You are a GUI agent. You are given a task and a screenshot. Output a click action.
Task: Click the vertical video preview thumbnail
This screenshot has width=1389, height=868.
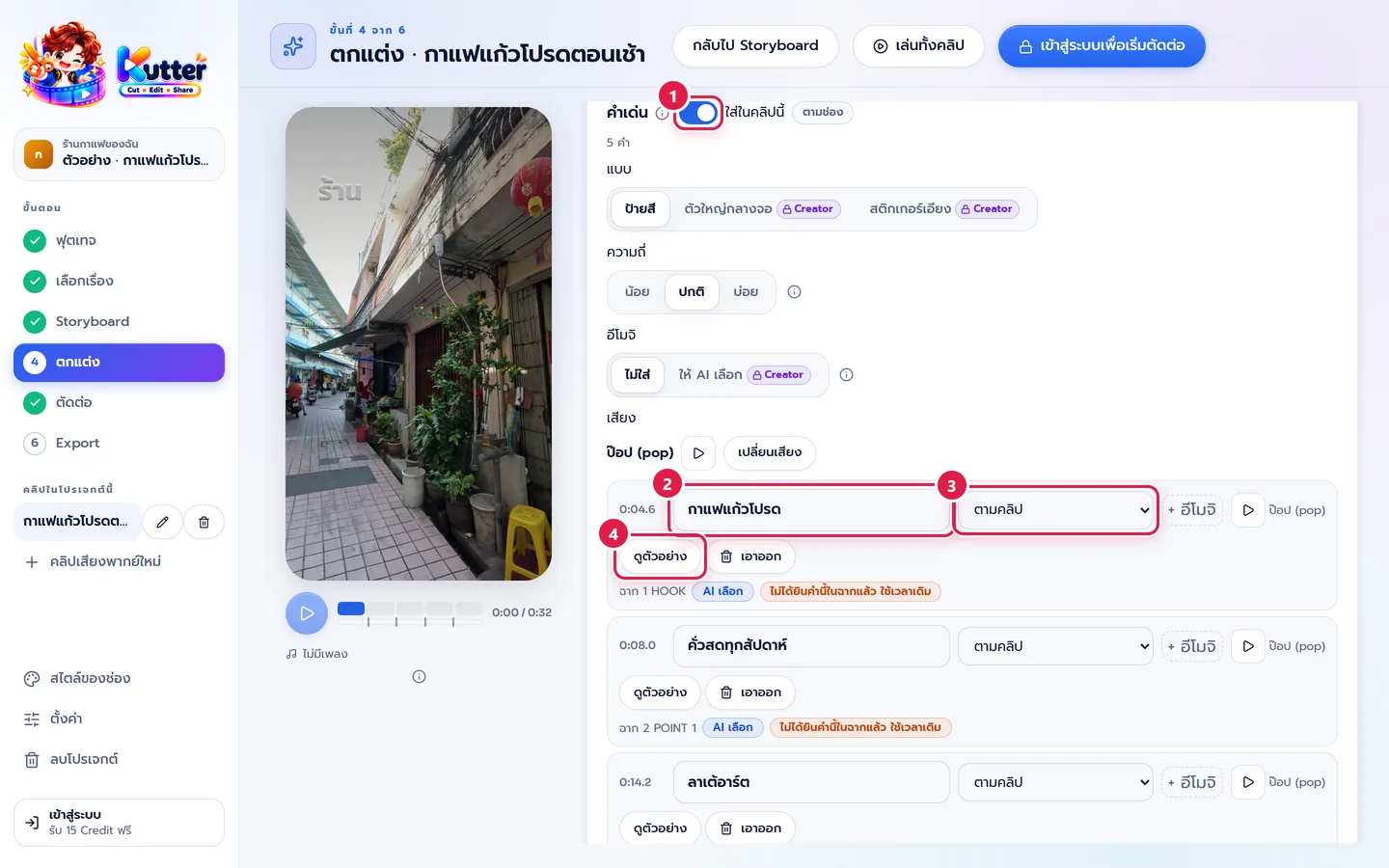[x=419, y=343]
